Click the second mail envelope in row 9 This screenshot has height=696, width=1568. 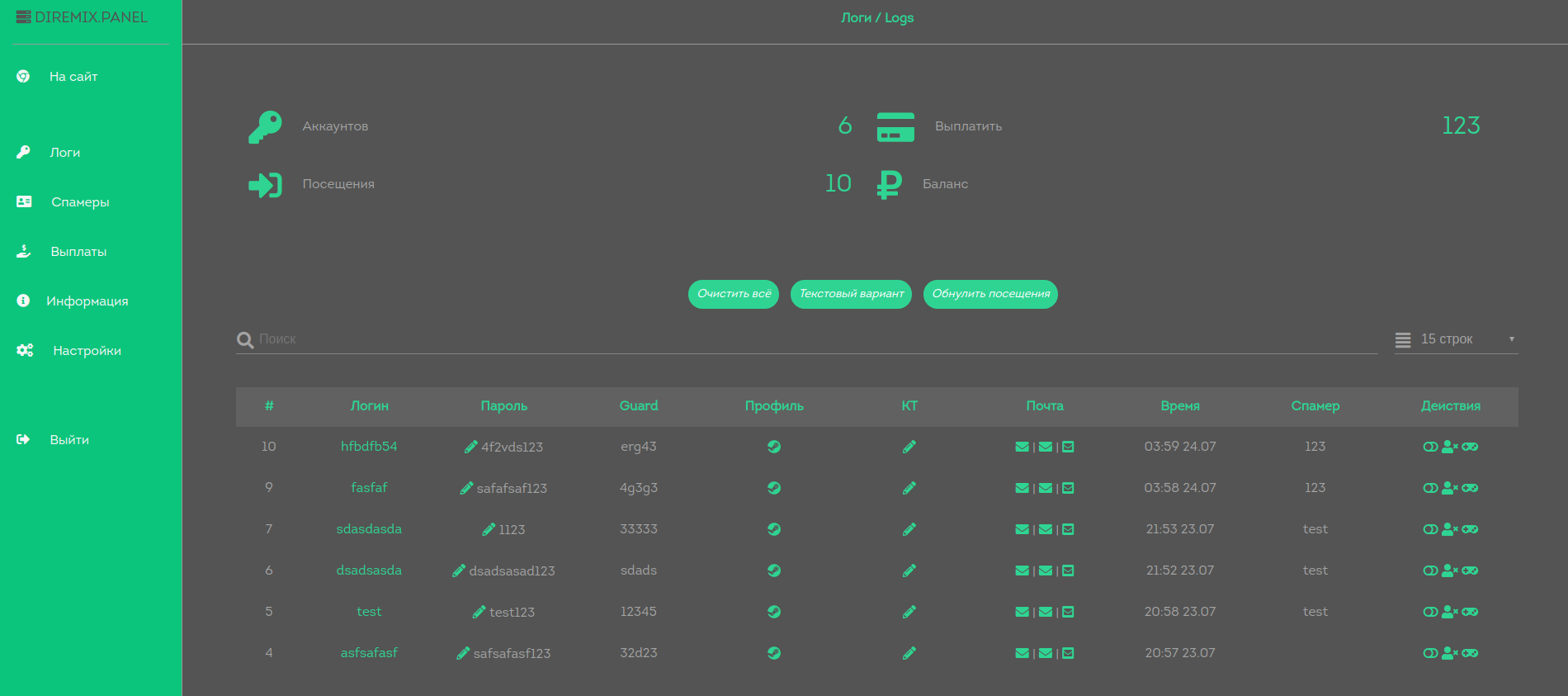(1045, 488)
